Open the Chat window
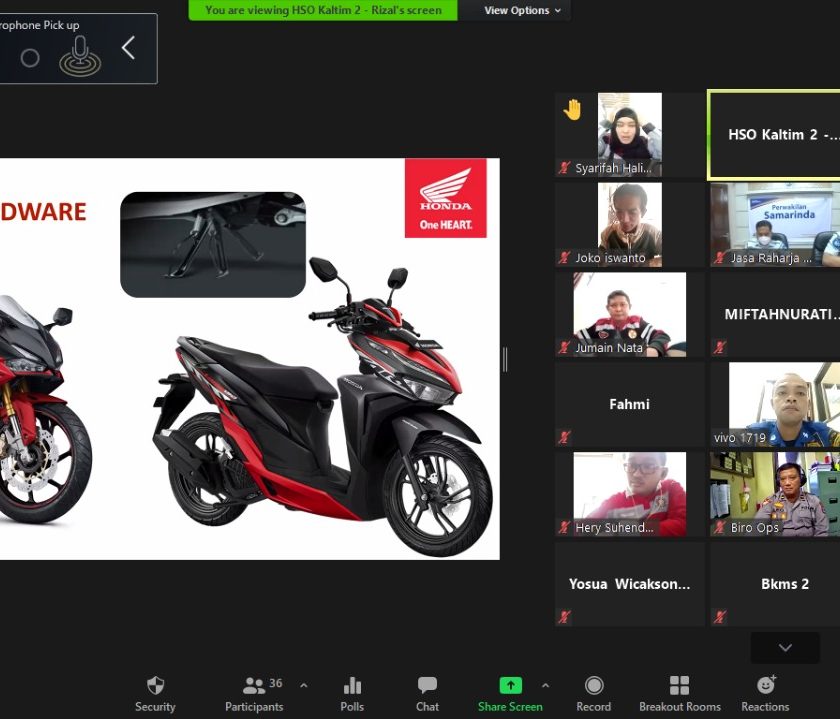 427,694
